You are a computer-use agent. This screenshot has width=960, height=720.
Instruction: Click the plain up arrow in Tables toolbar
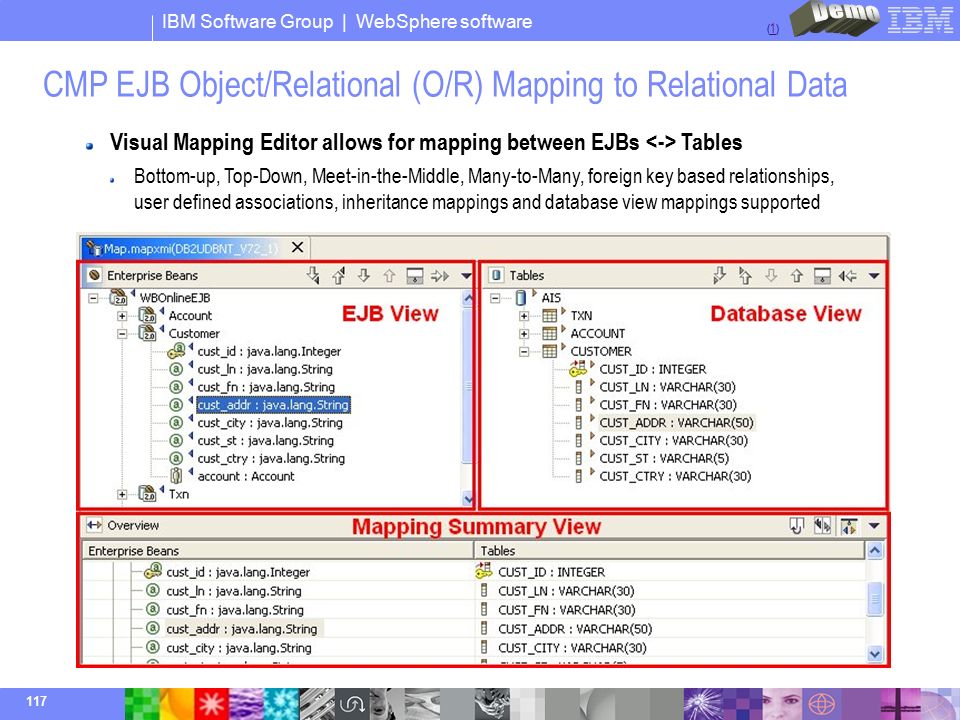[x=796, y=276]
